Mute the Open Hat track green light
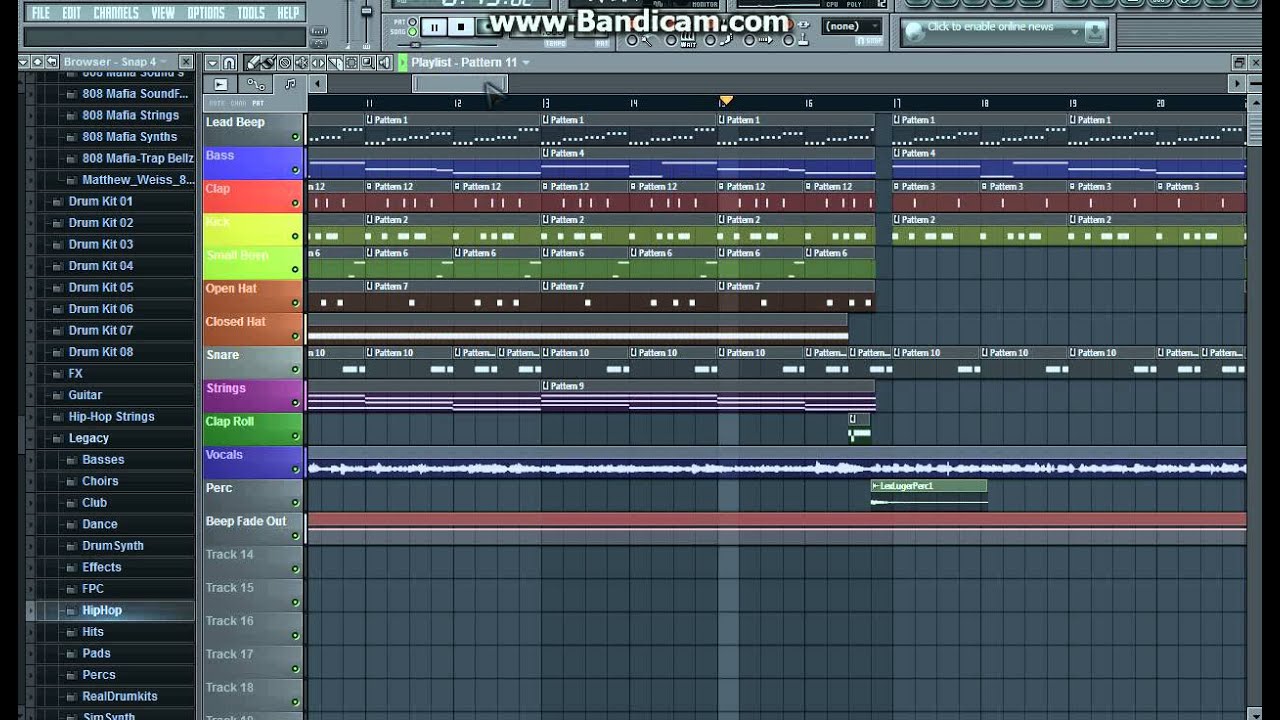The image size is (1280, 720). (x=295, y=303)
